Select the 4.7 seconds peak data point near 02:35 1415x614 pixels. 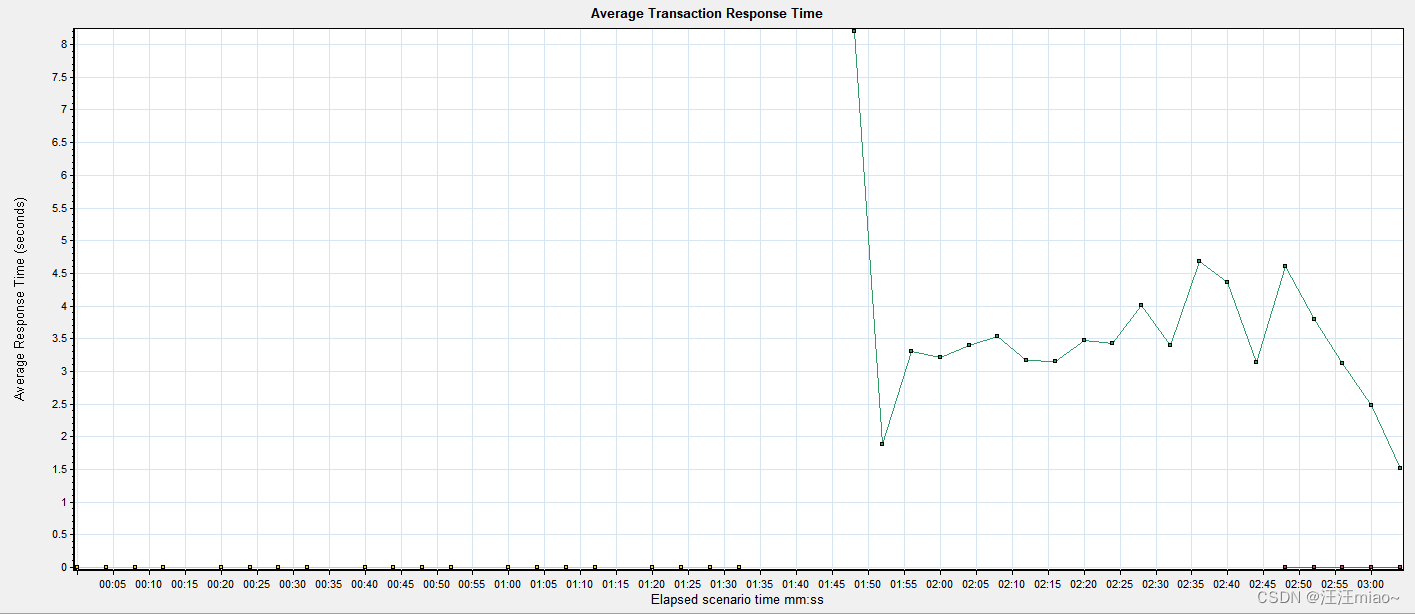[x=1198, y=261]
